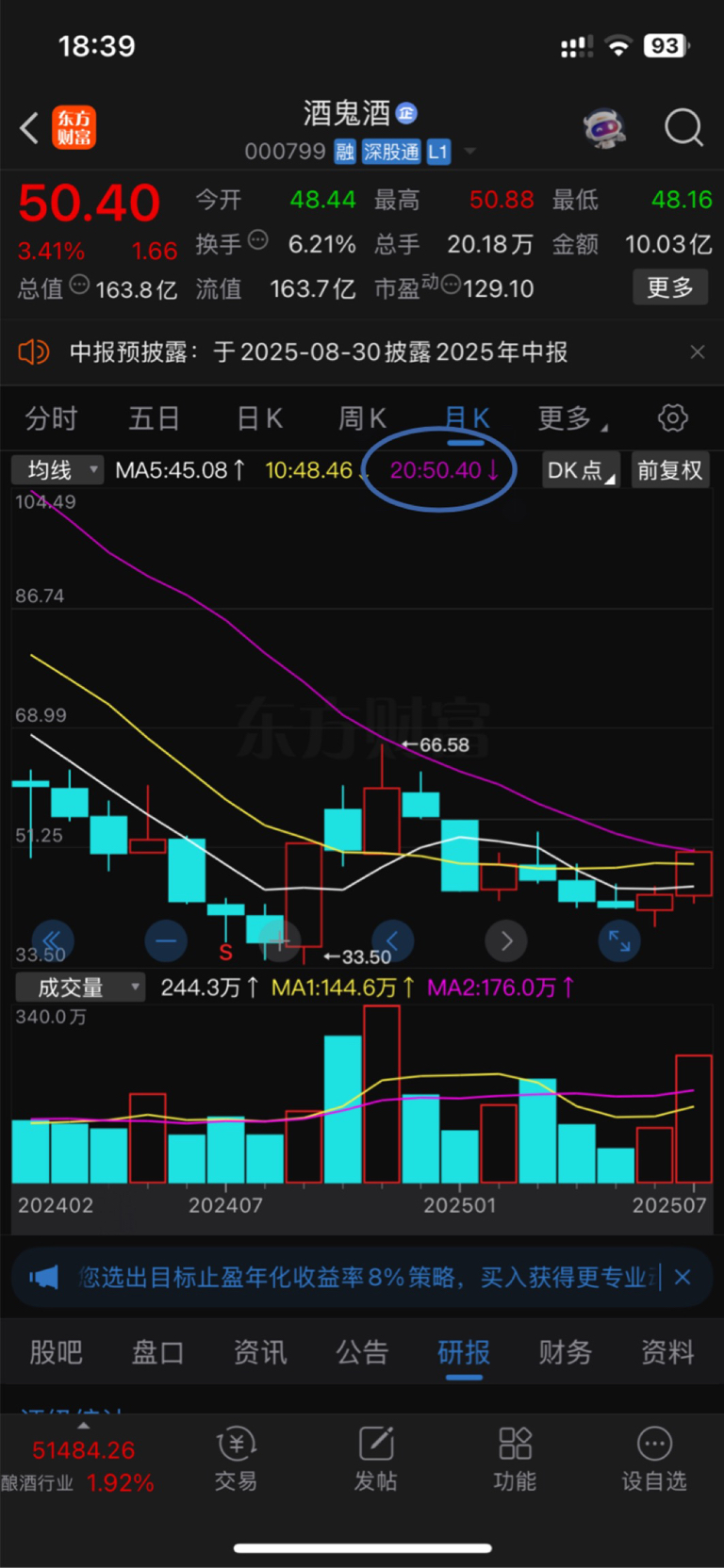Viewport: 724px width, 1568px height.
Task: Move chart left with left chevron
Action: click(393, 940)
